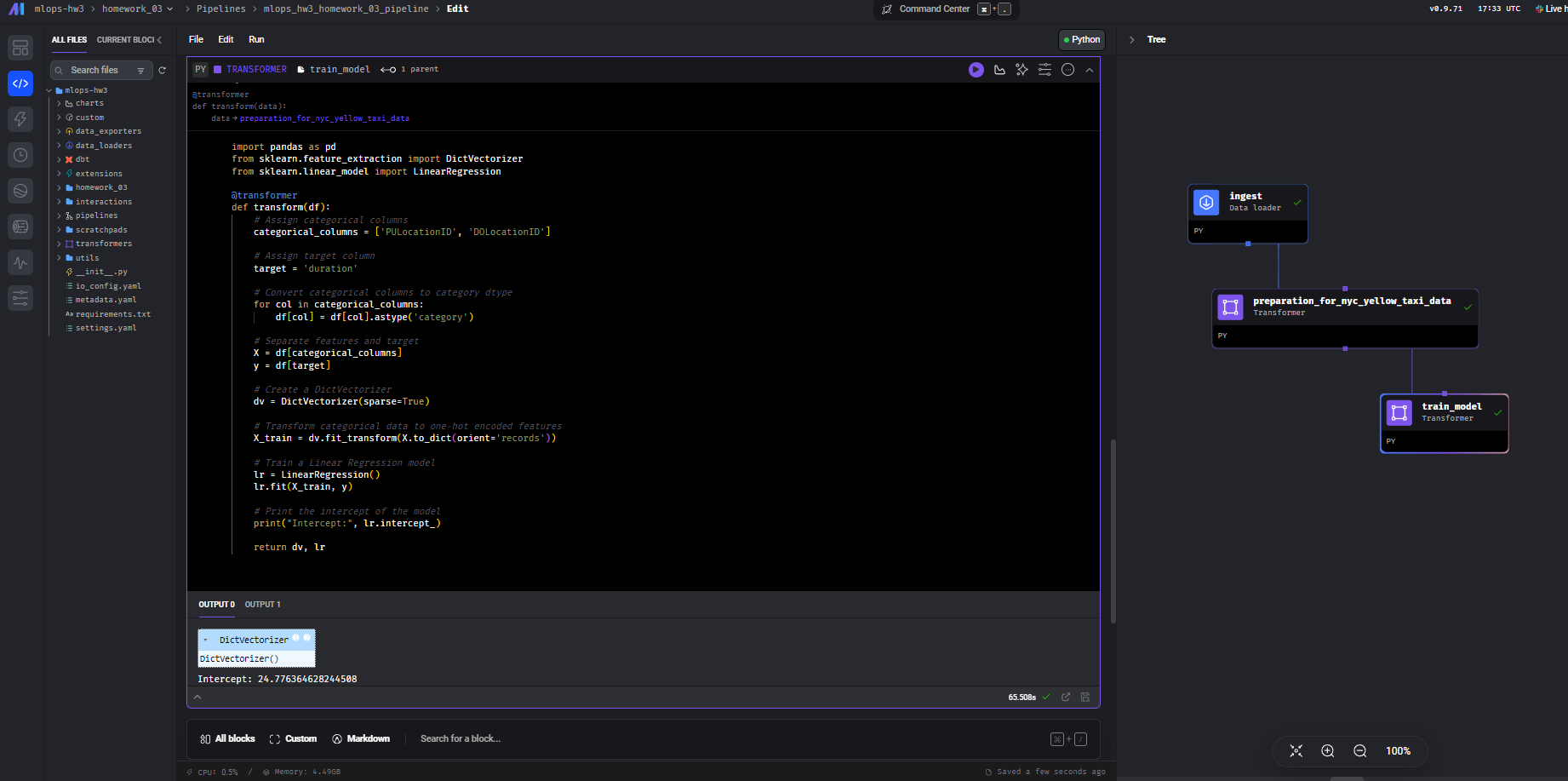Open the Run menu
The height and width of the screenshot is (781, 1568).
(256, 40)
